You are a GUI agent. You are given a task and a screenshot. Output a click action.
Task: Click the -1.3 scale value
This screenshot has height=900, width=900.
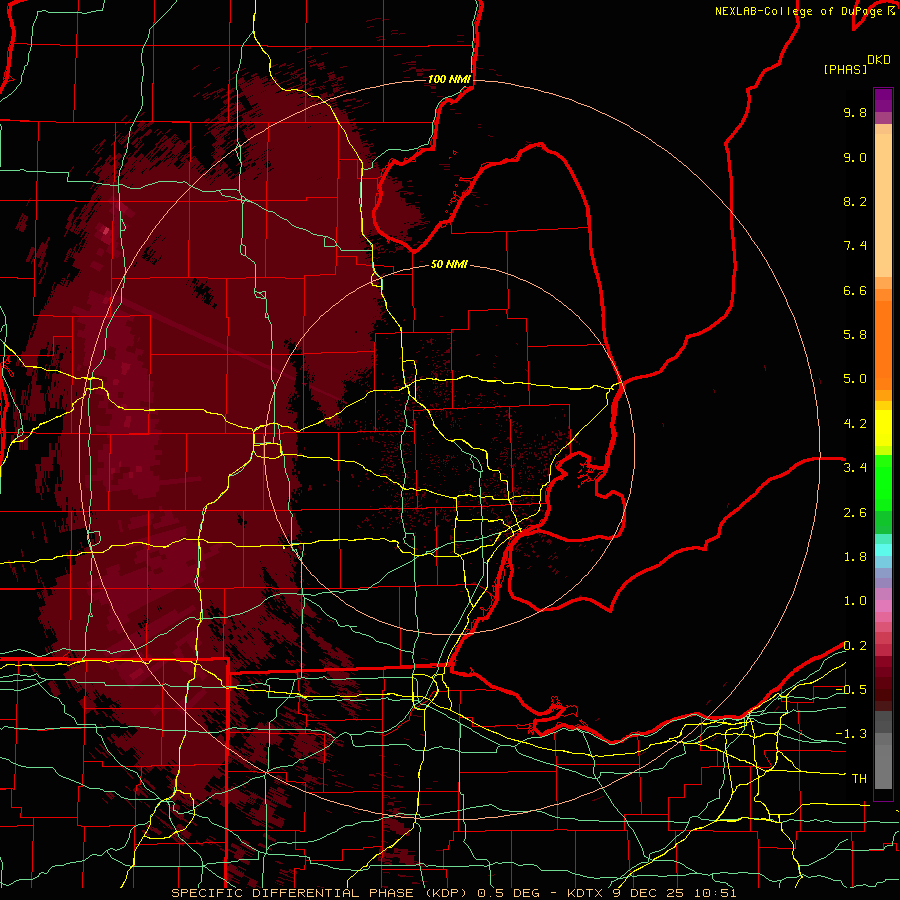click(851, 734)
